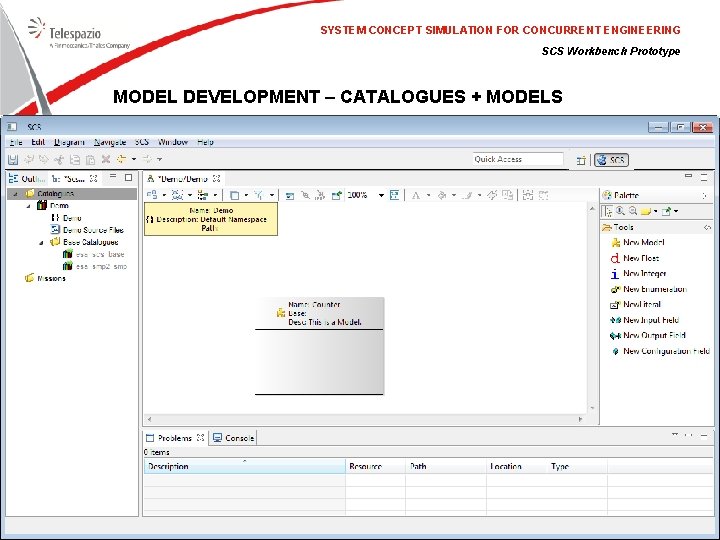Select New Enumeration in the palette
The image size is (720, 540).
point(653,289)
